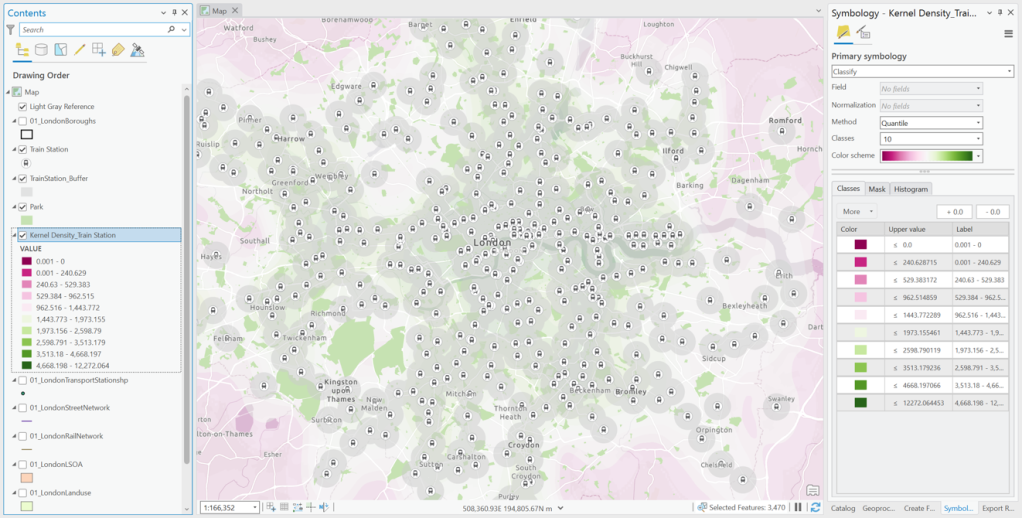This screenshot has height=518, width=1022.
Task: Open the Catalog pane tab
Action: coord(843,508)
